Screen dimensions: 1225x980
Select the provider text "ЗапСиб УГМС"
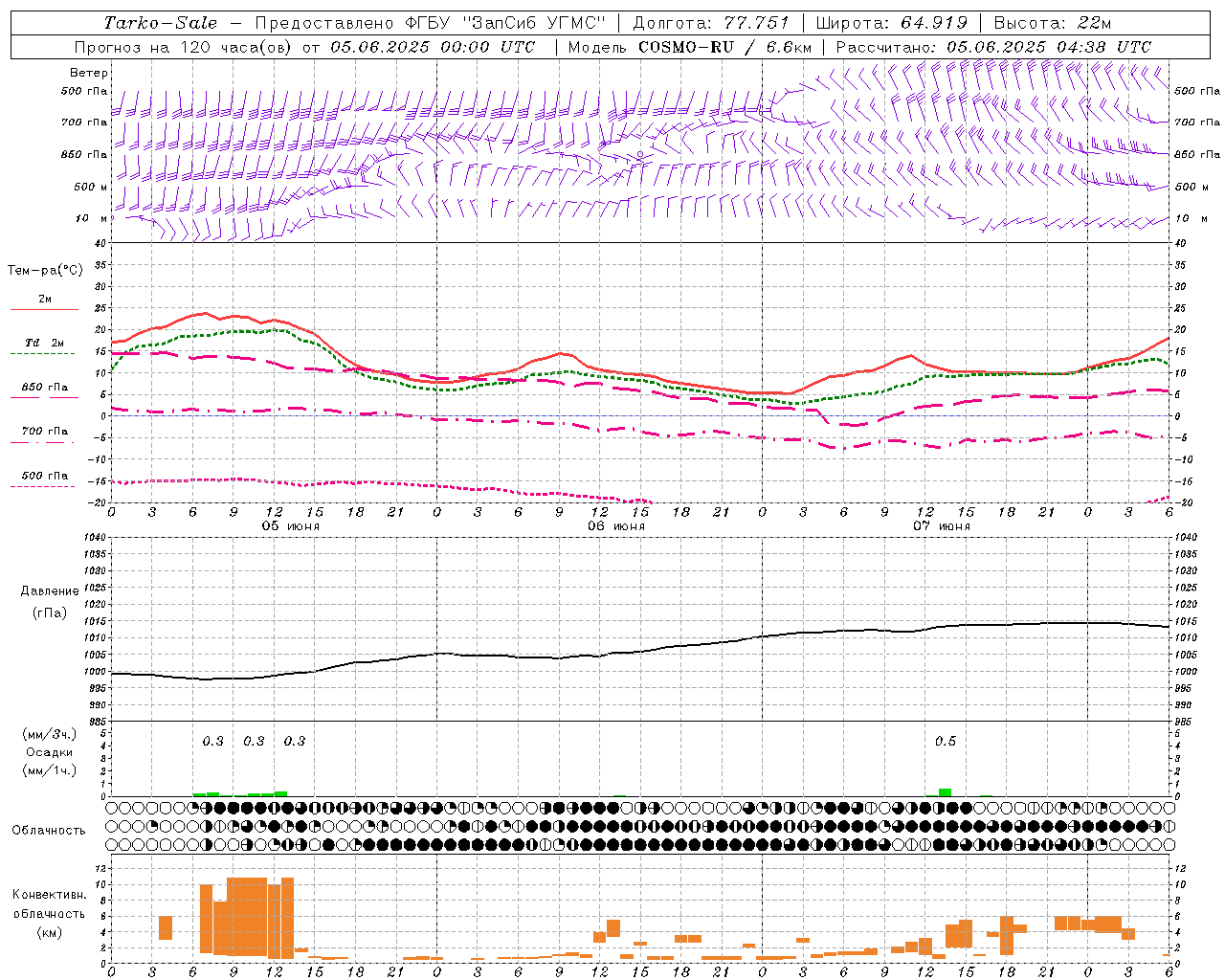(534, 23)
